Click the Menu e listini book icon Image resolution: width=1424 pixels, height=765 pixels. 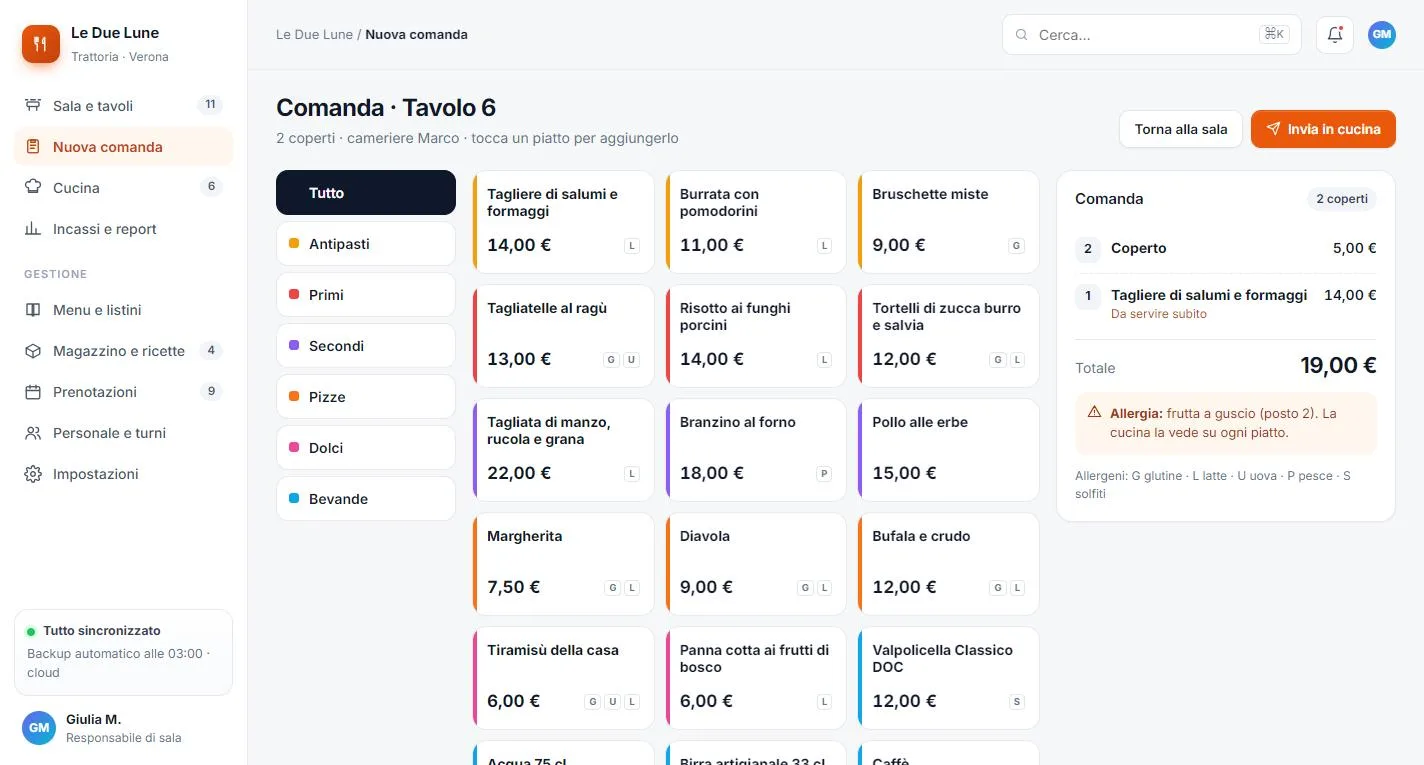[33, 310]
